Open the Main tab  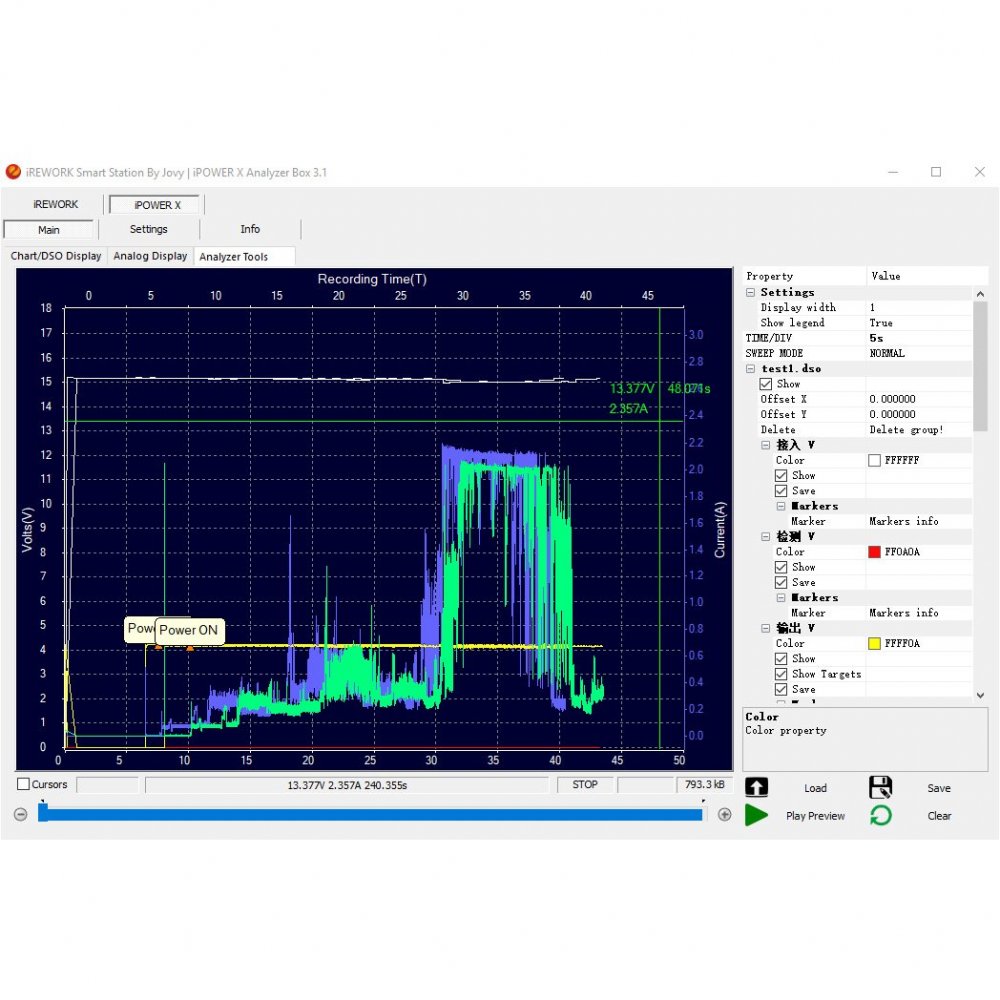click(48, 230)
